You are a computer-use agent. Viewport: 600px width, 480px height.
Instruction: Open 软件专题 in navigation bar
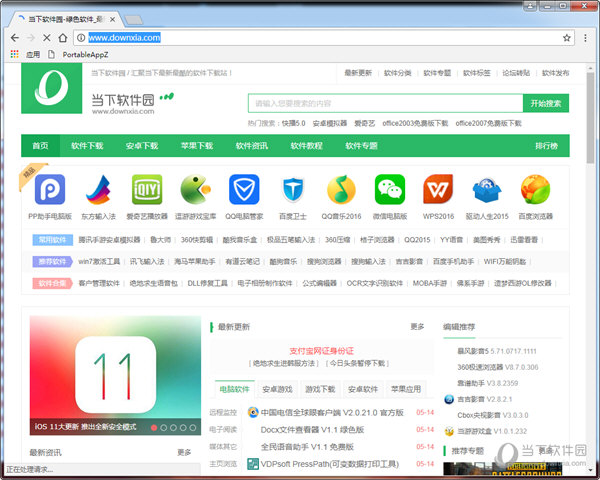point(362,146)
